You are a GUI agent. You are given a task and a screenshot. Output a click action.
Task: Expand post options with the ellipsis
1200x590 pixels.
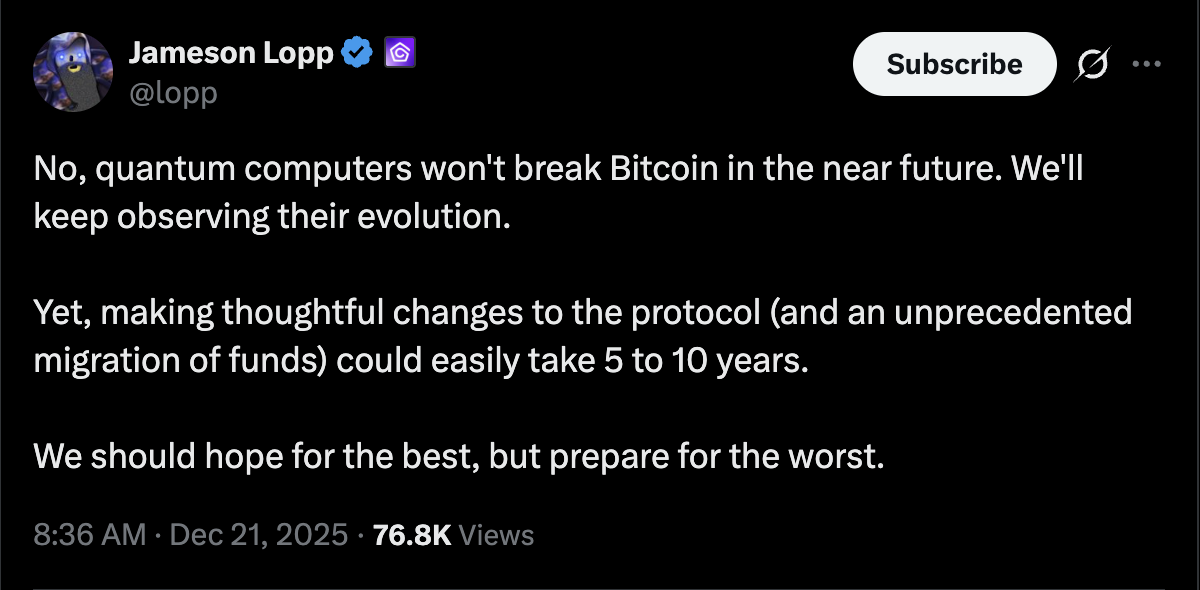point(1149,62)
